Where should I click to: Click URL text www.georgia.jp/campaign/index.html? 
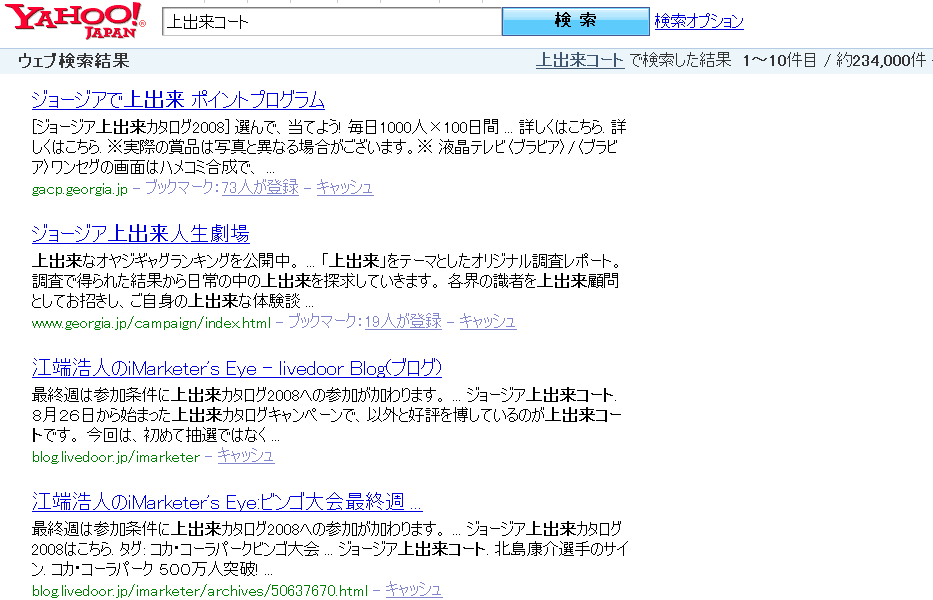pyautogui.click(x=151, y=323)
